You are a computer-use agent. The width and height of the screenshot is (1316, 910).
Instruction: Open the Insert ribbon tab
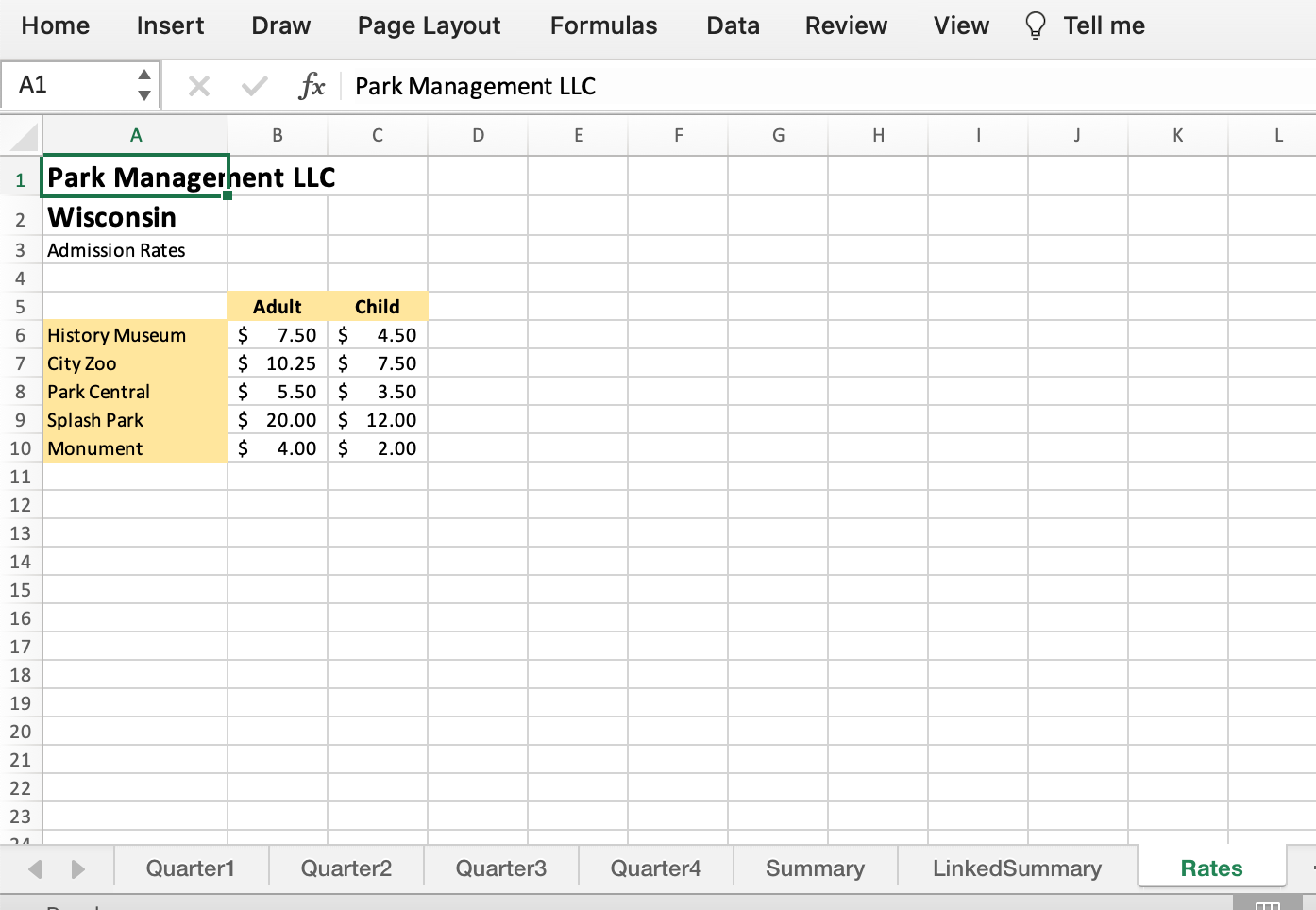point(170,25)
